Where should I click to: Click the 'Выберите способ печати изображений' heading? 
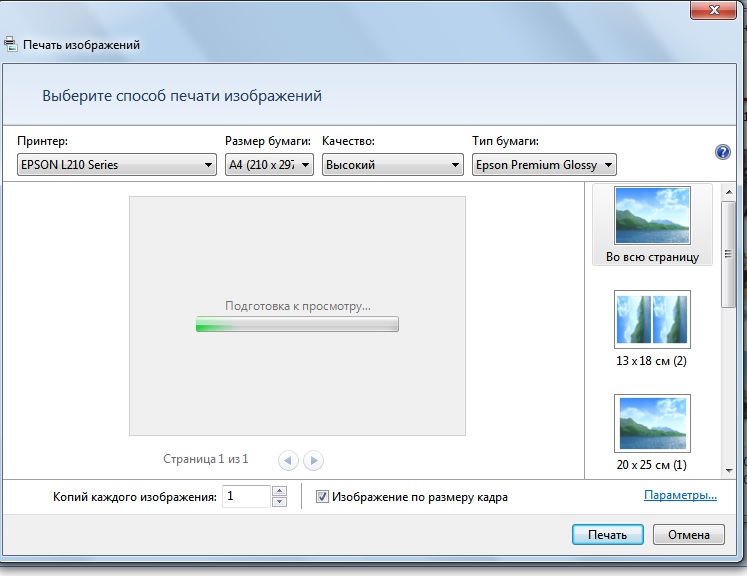(182, 96)
